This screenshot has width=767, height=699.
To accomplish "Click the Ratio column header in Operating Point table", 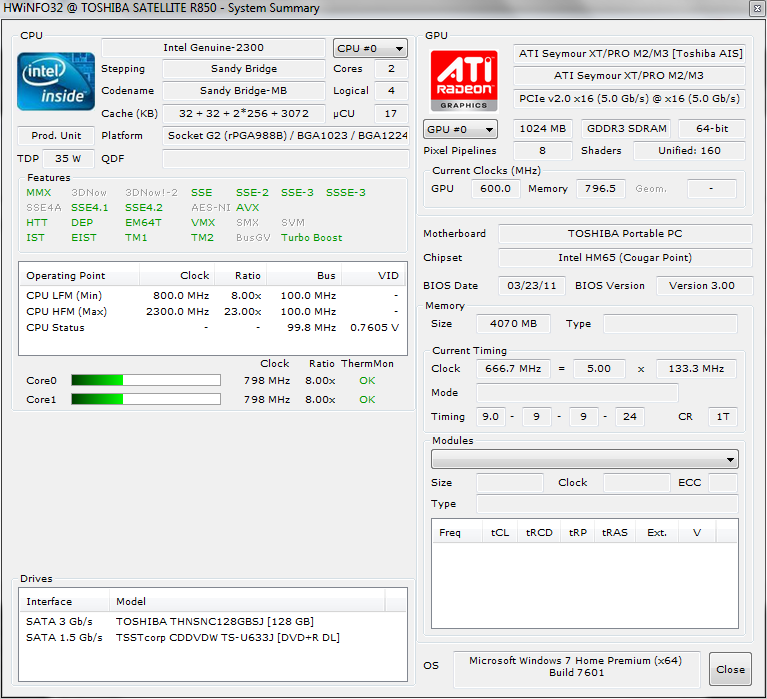I will click(x=241, y=275).
